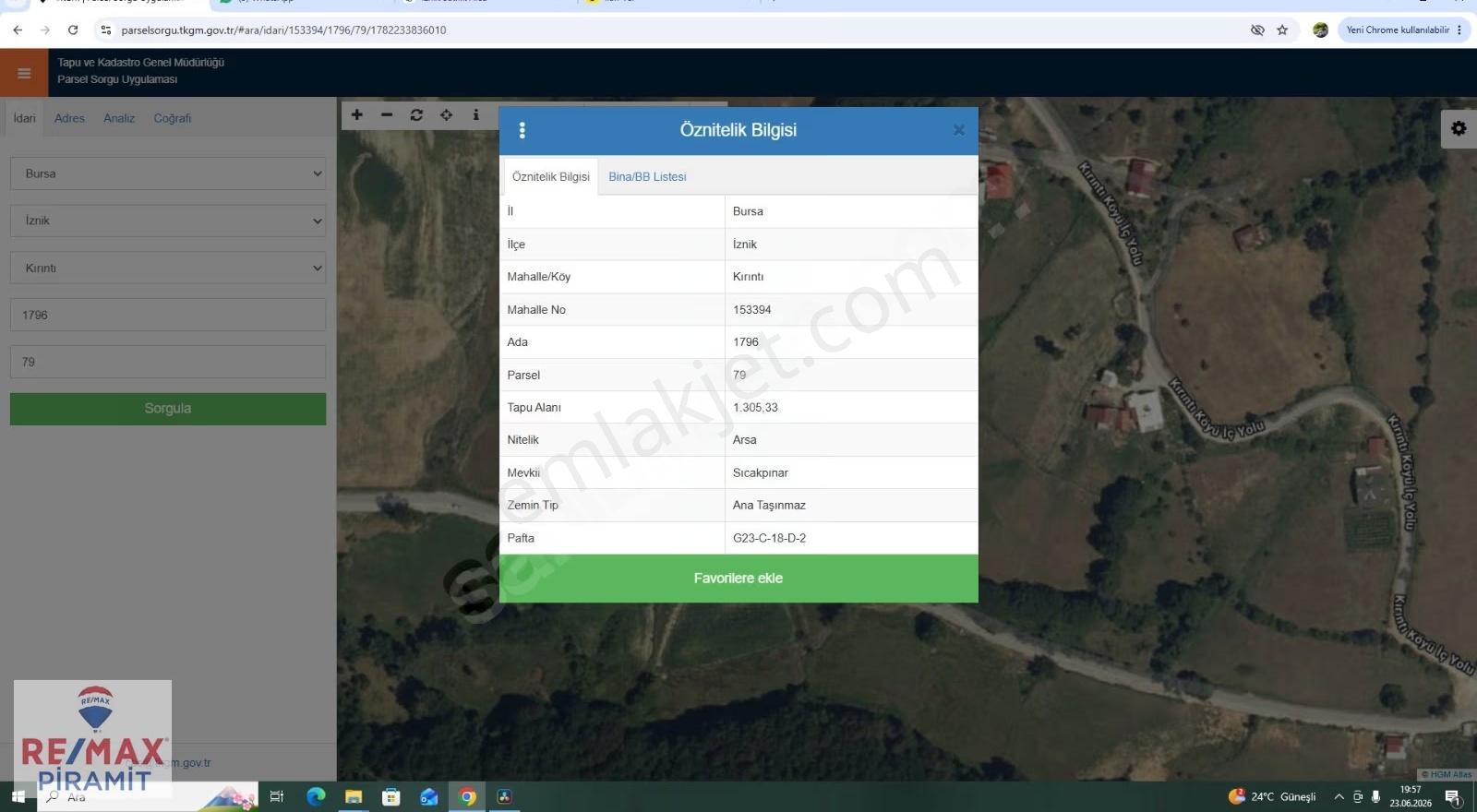Switch to the Analiz tab
Viewport: 1477px width, 812px height.
point(119,118)
